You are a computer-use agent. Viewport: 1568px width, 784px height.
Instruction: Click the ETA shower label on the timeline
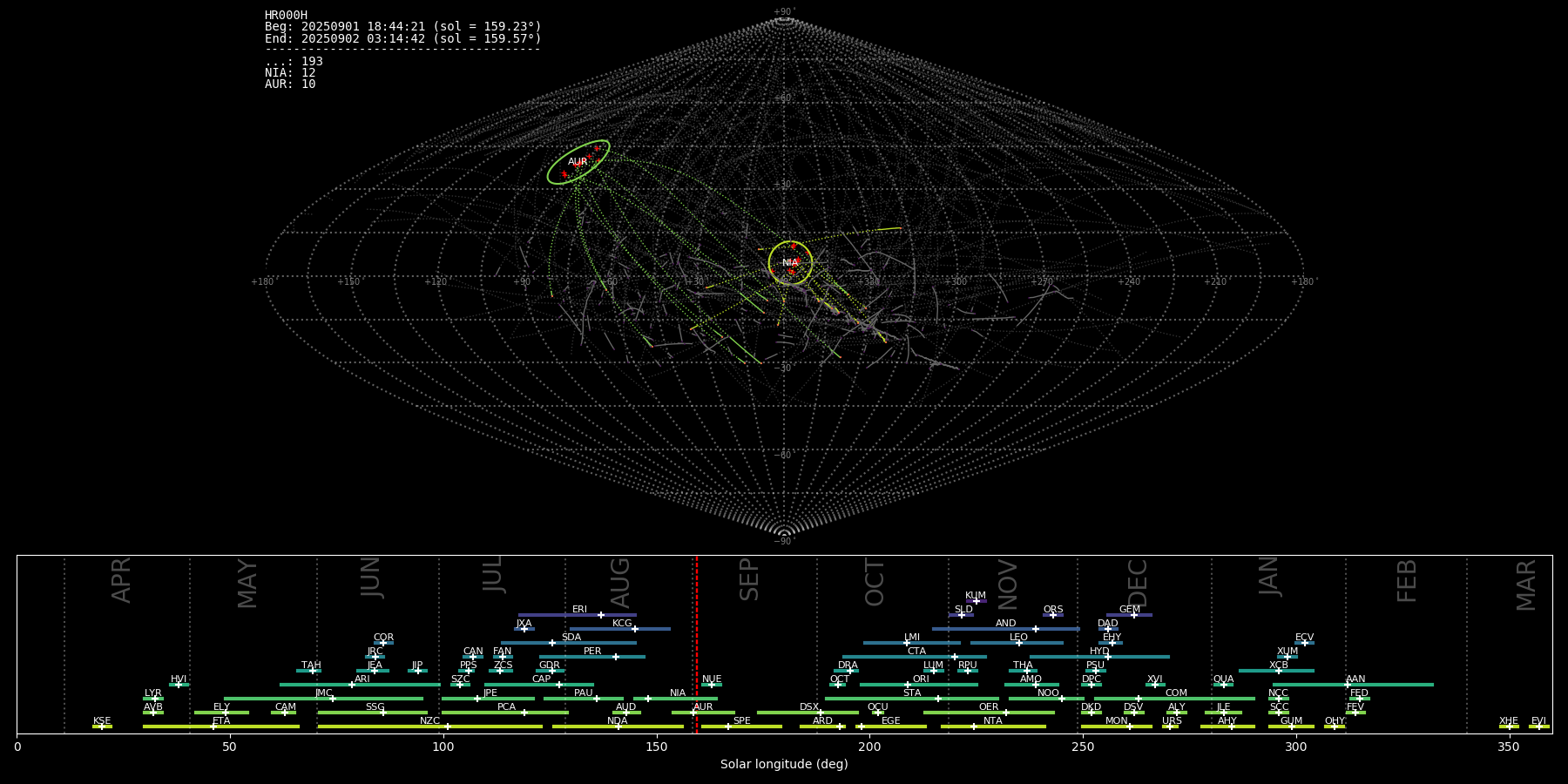pos(221,720)
